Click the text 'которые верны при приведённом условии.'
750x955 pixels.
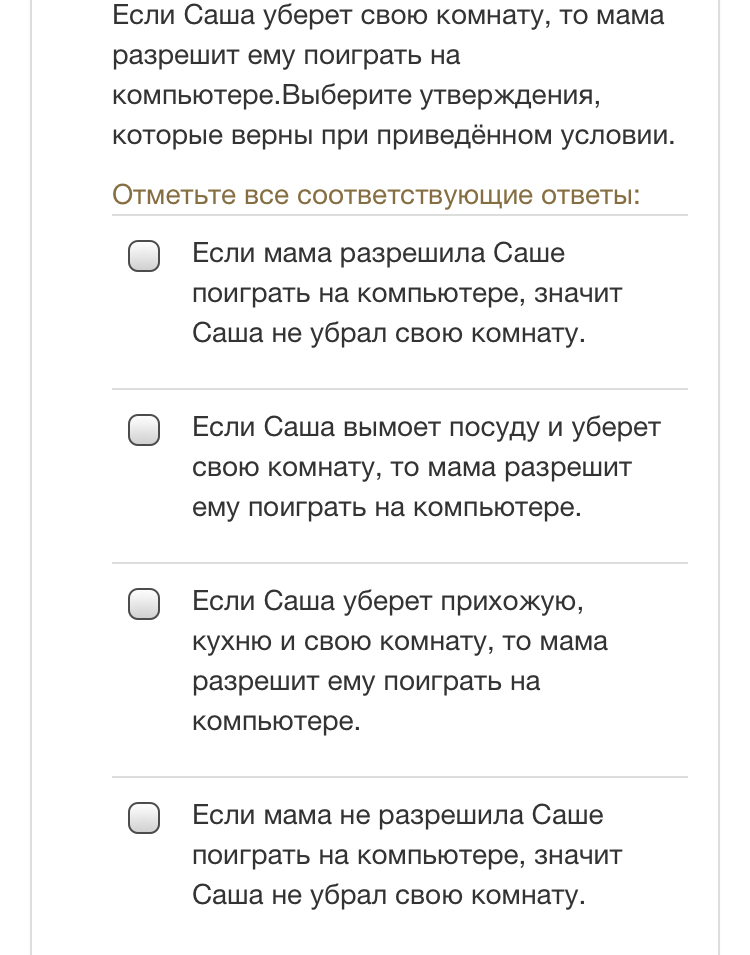pyautogui.click(x=394, y=135)
